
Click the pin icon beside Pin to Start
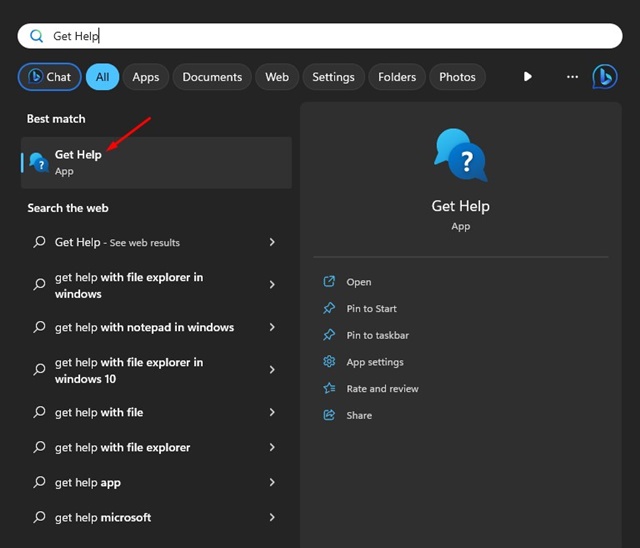pos(329,308)
